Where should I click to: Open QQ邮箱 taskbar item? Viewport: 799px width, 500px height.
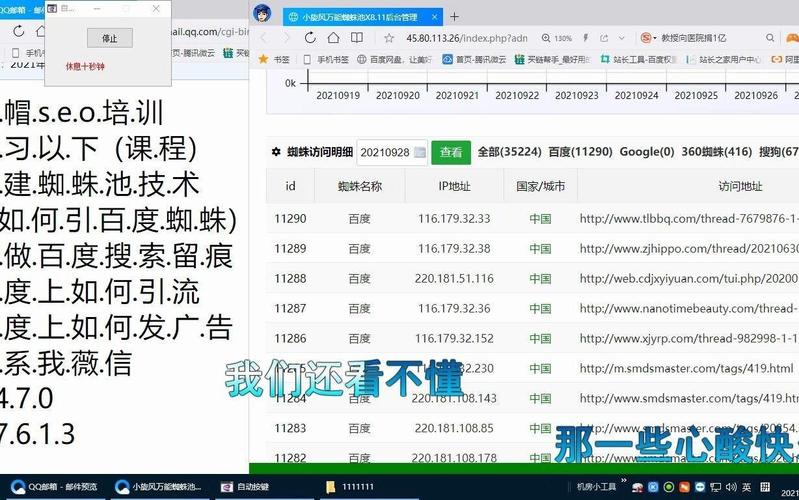point(54,487)
